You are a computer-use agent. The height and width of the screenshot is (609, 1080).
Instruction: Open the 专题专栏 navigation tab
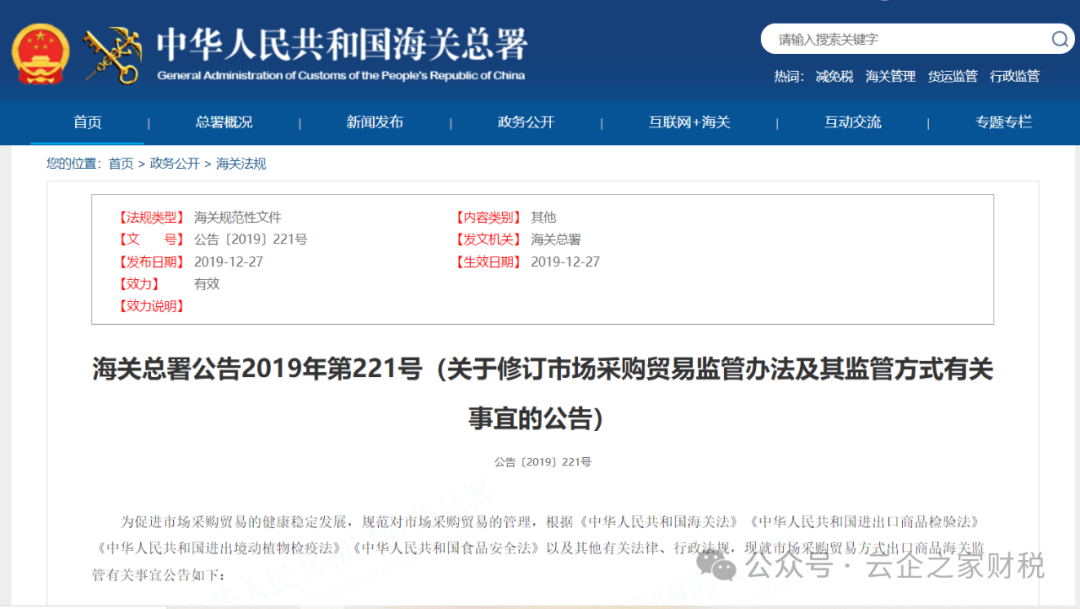pyautogui.click(x=1004, y=122)
